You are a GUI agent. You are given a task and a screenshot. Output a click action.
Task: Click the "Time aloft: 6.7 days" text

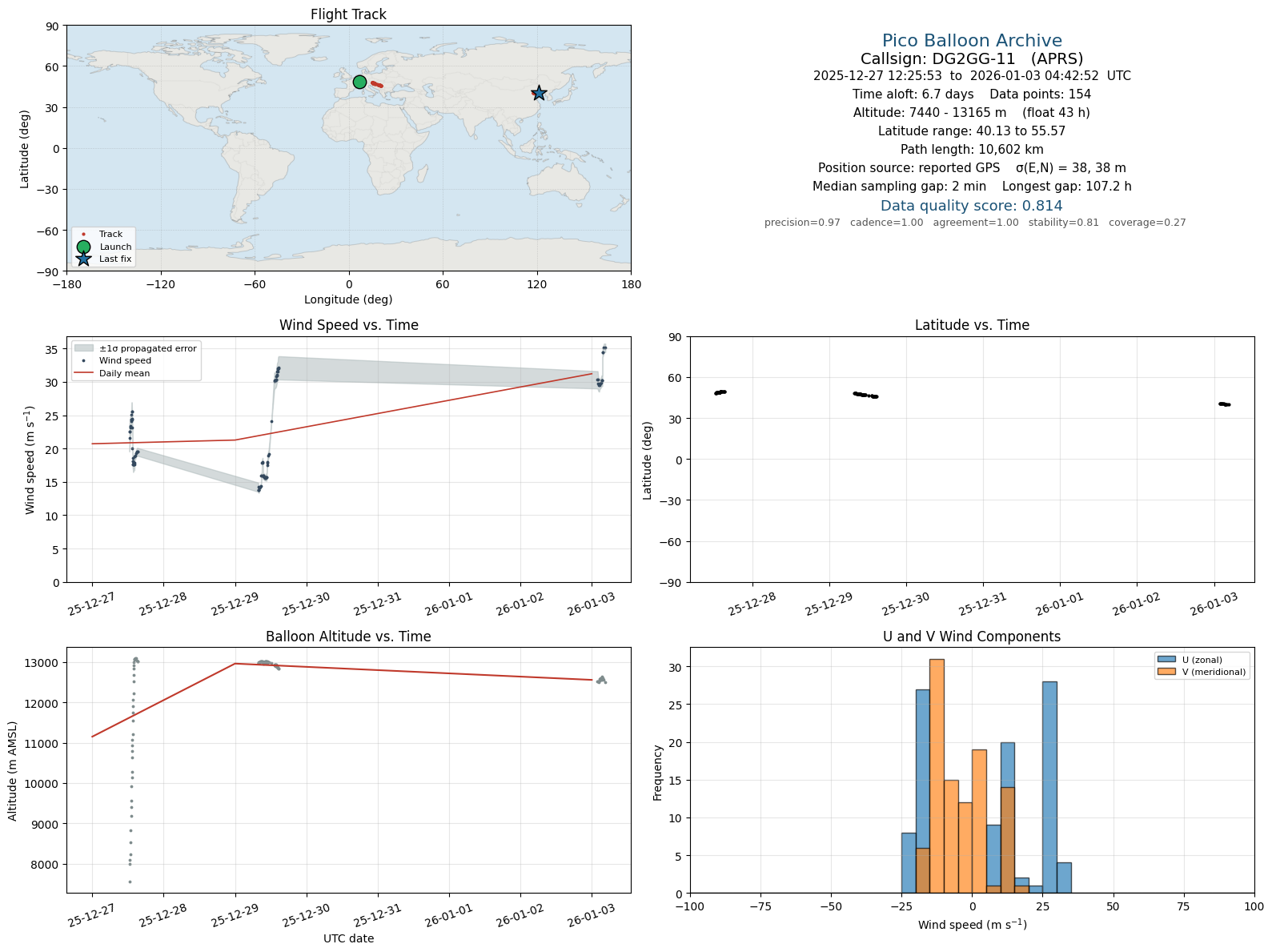(913, 94)
